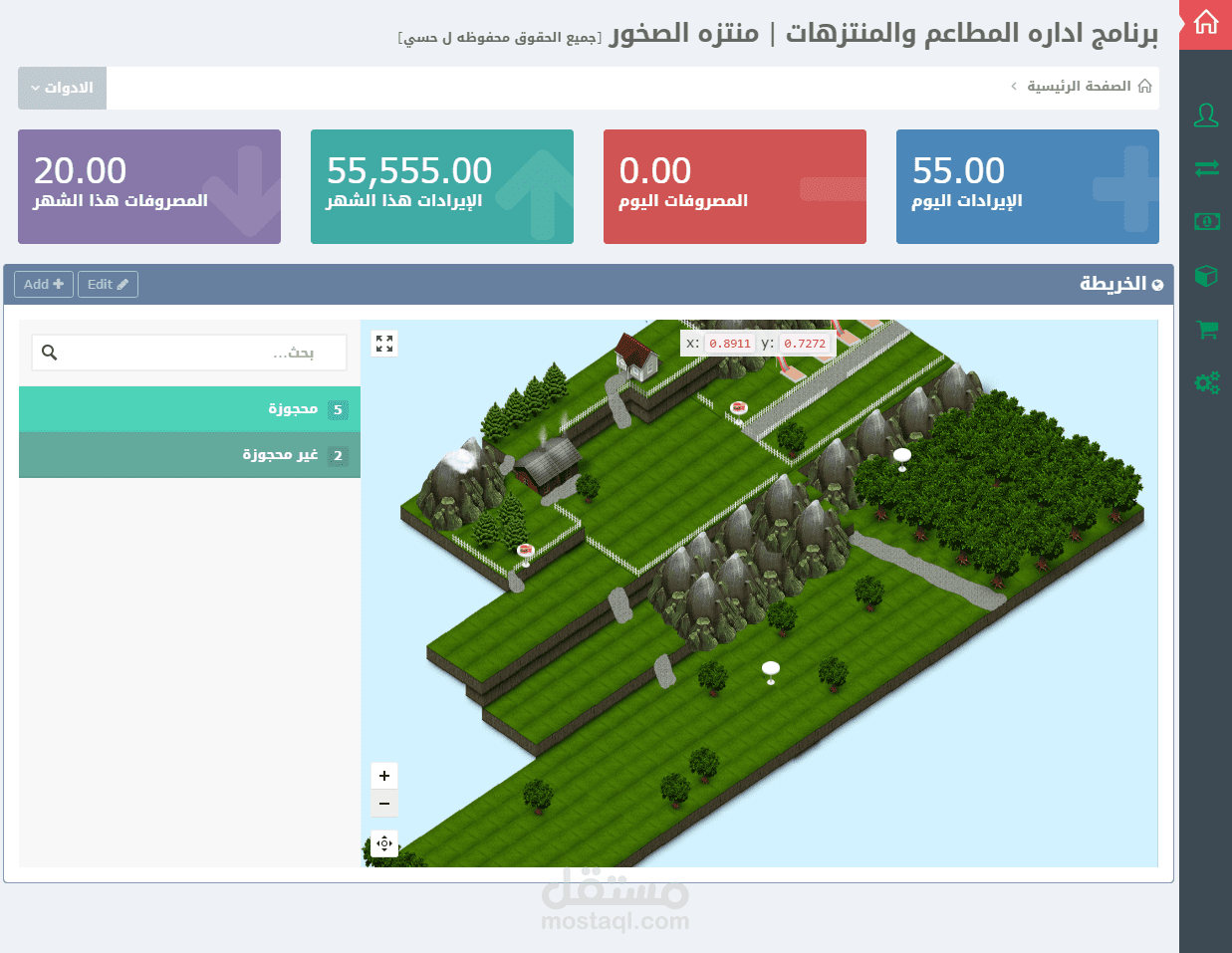Viewport: 1232px width, 953px height.
Task: Click the zoom-in (+) control on the map
Action: [x=384, y=775]
